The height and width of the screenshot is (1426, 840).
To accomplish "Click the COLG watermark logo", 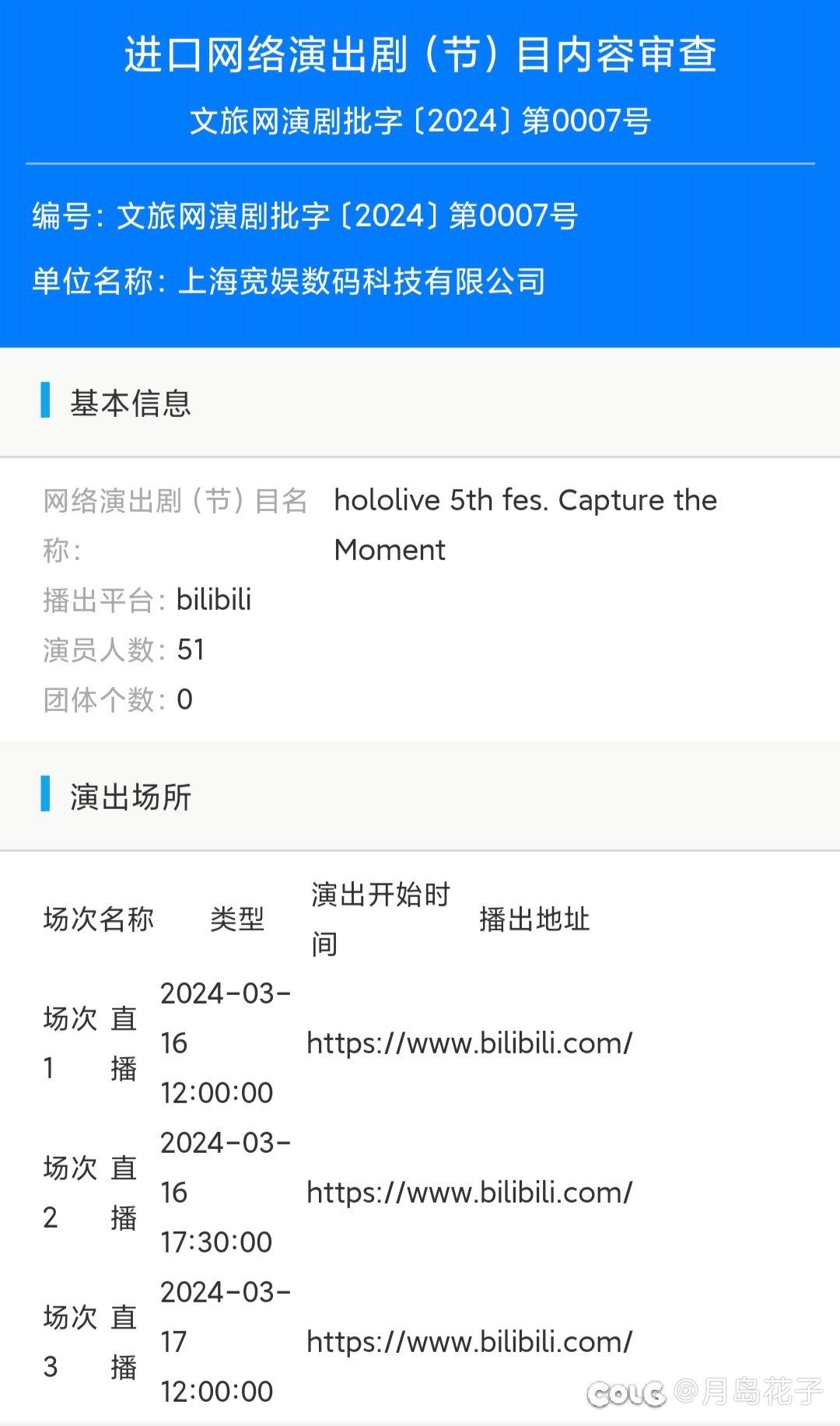I will [626, 1393].
